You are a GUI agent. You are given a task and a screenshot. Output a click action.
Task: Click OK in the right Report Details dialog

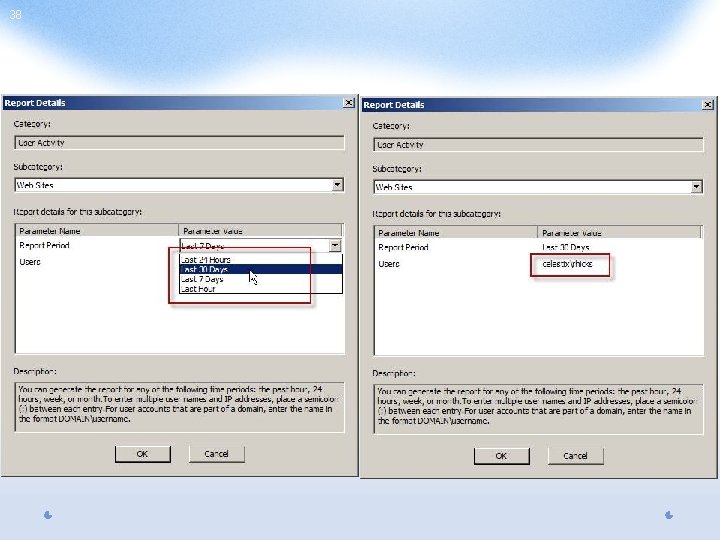[x=501, y=456]
